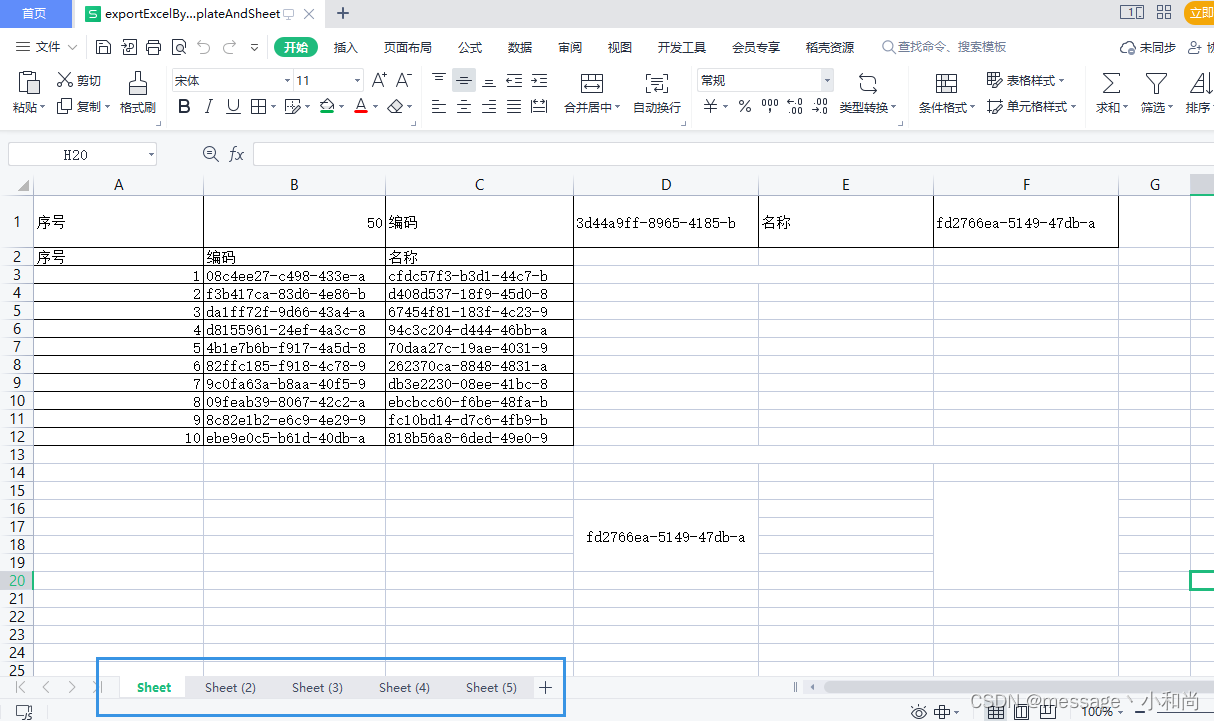Click Merge and Center (合并居中) icon
Viewport: 1214px width, 721px height.
click(592, 83)
